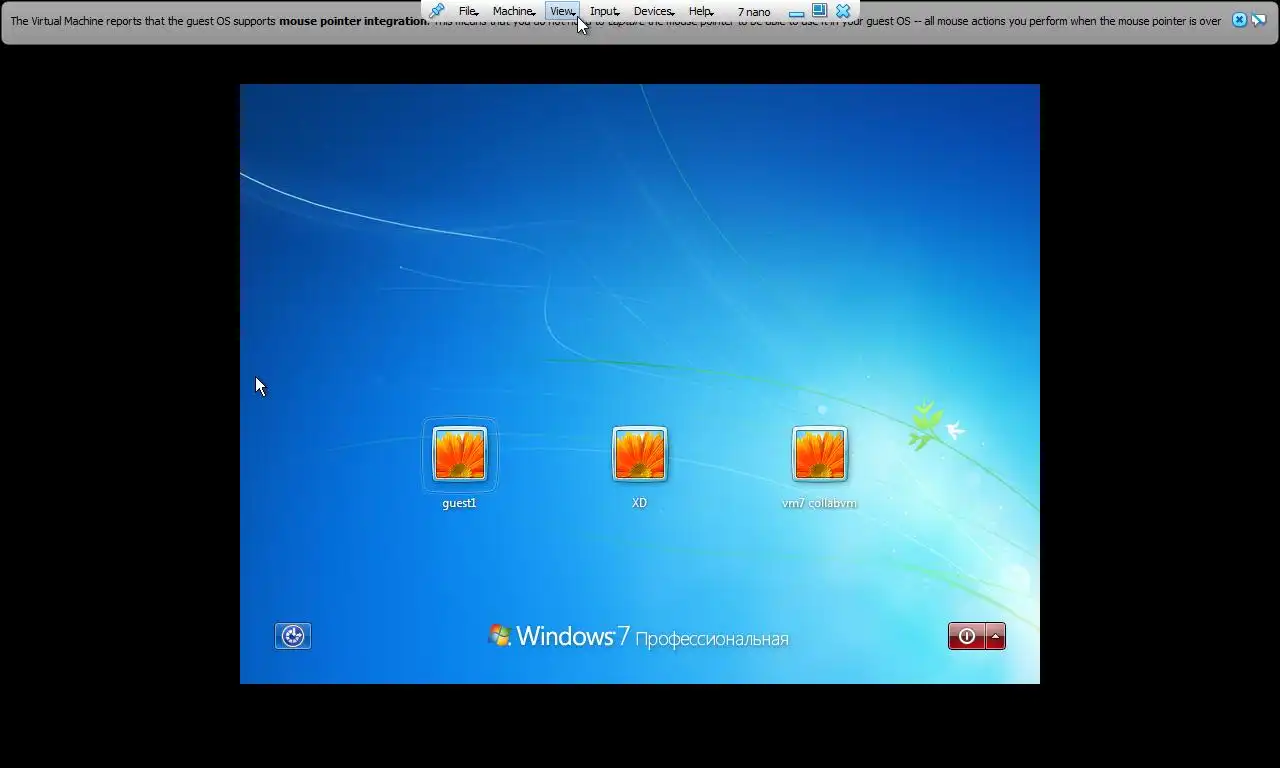Click the red shut down button
1280x768 pixels.
(x=966, y=636)
